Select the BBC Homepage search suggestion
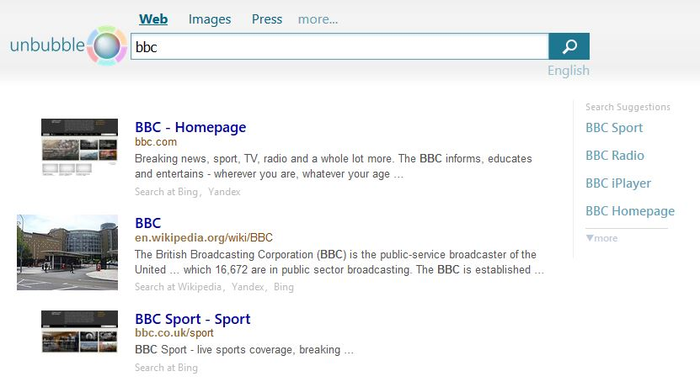The height and width of the screenshot is (382, 700). coord(630,211)
